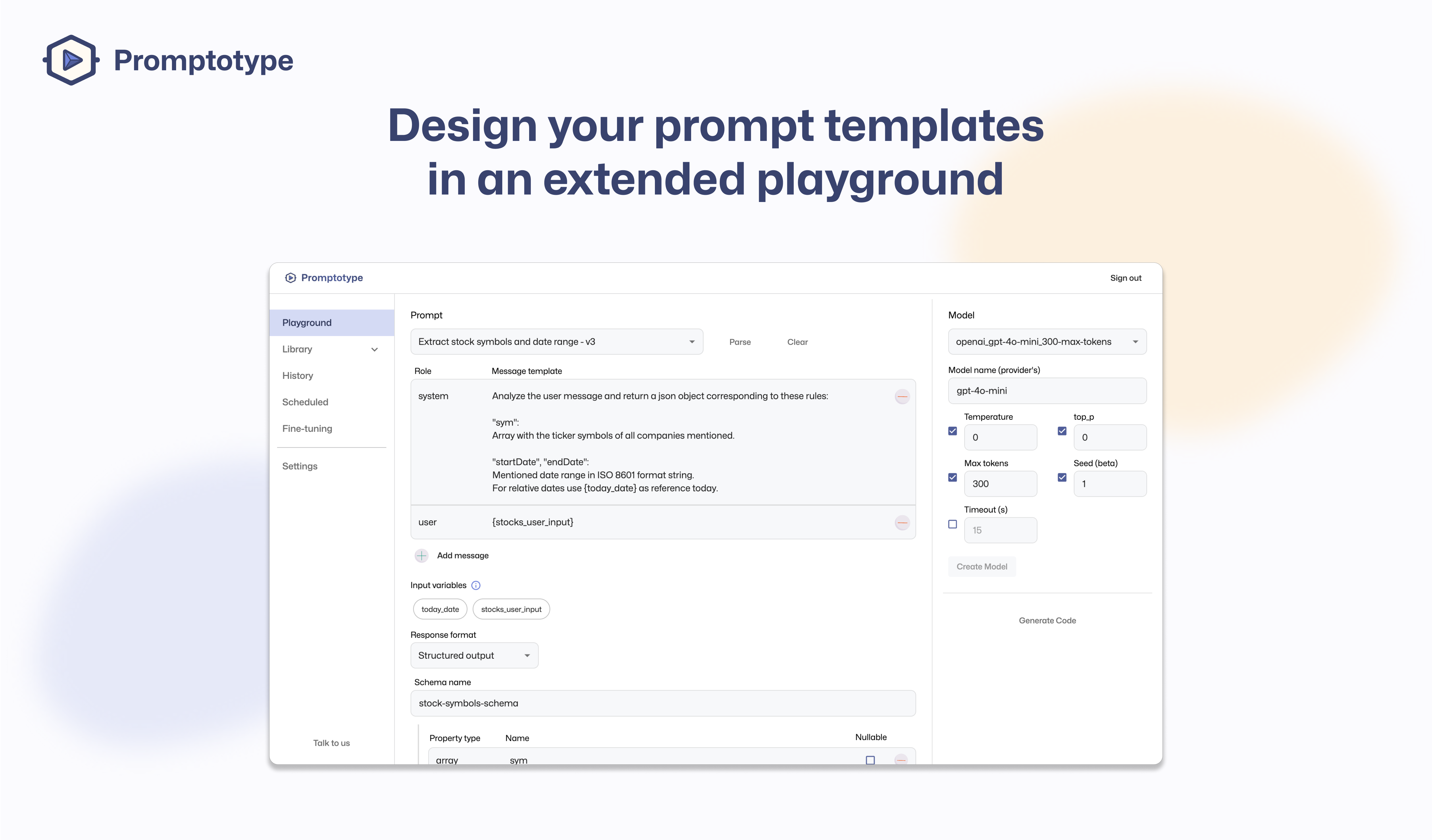
Task: Remove the system message row
Action: pyautogui.click(x=902, y=397)
